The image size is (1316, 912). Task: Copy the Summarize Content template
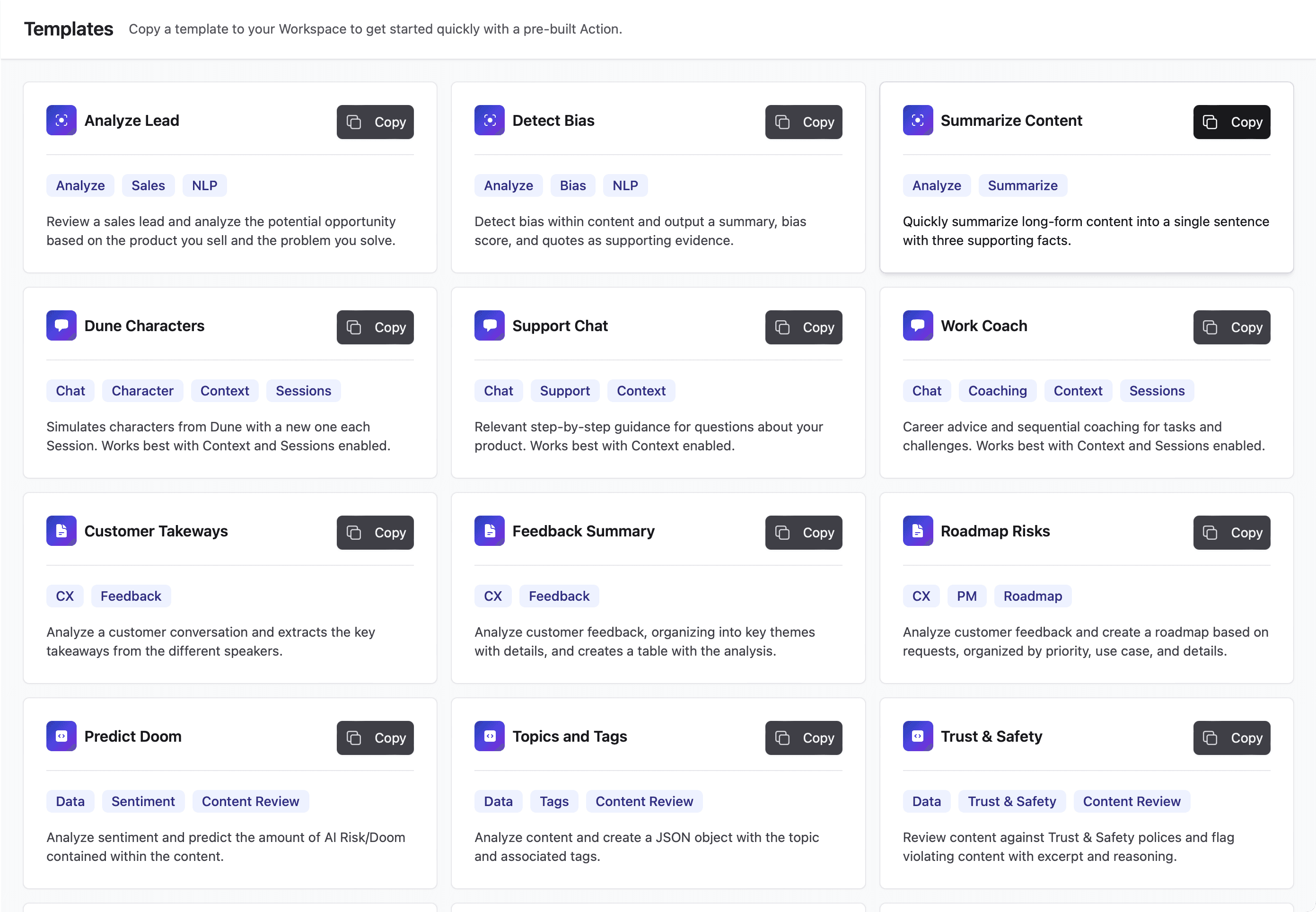[1231, 122]
